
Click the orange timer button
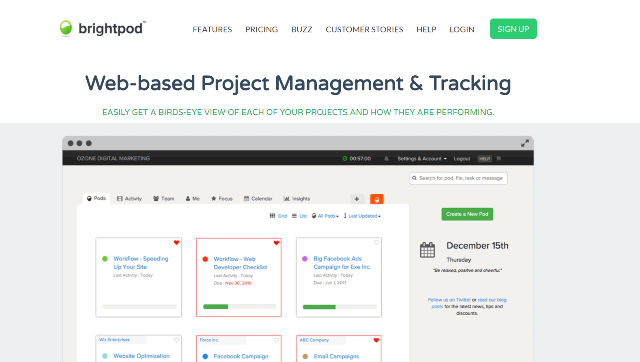377,199
